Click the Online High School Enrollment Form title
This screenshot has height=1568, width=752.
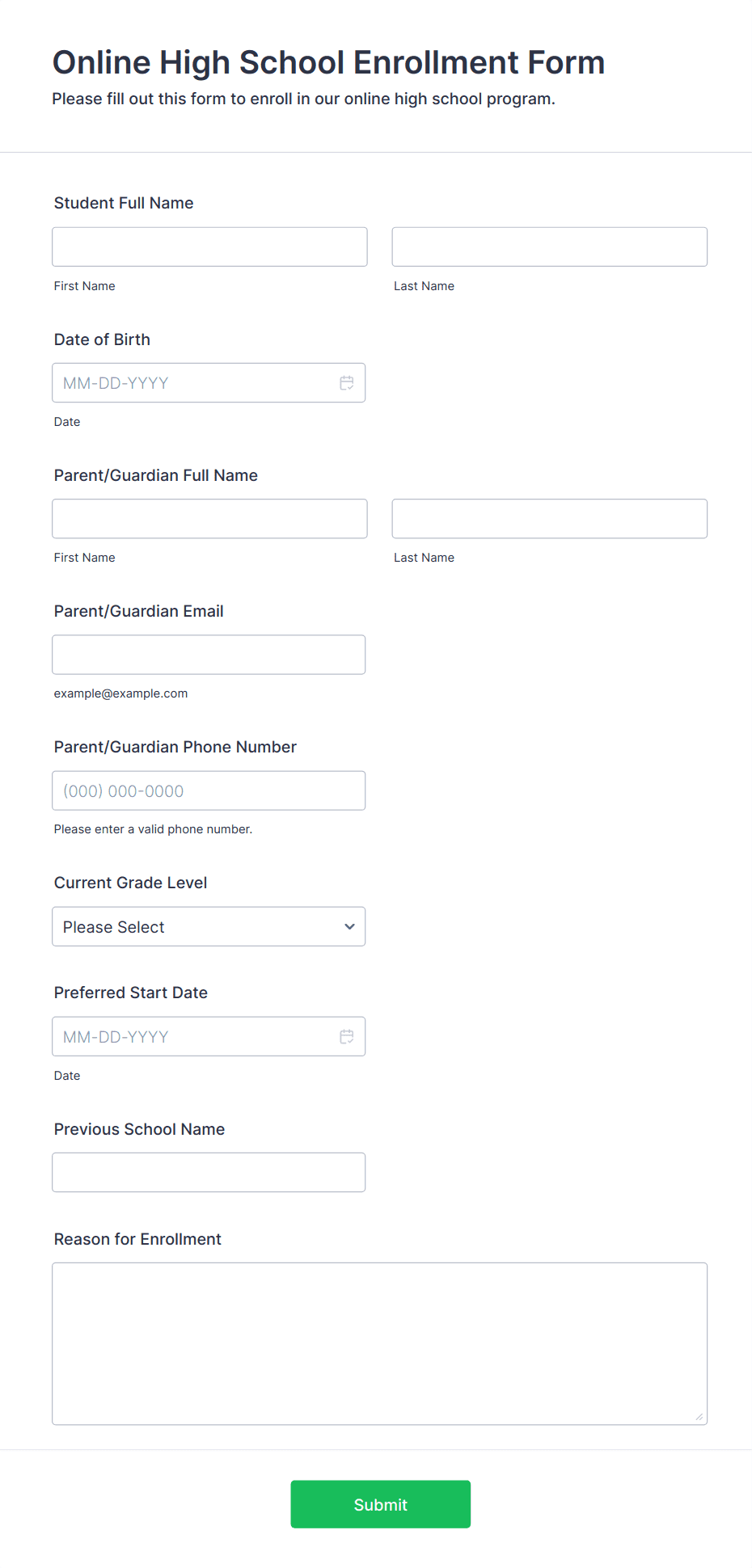point(328,61)
